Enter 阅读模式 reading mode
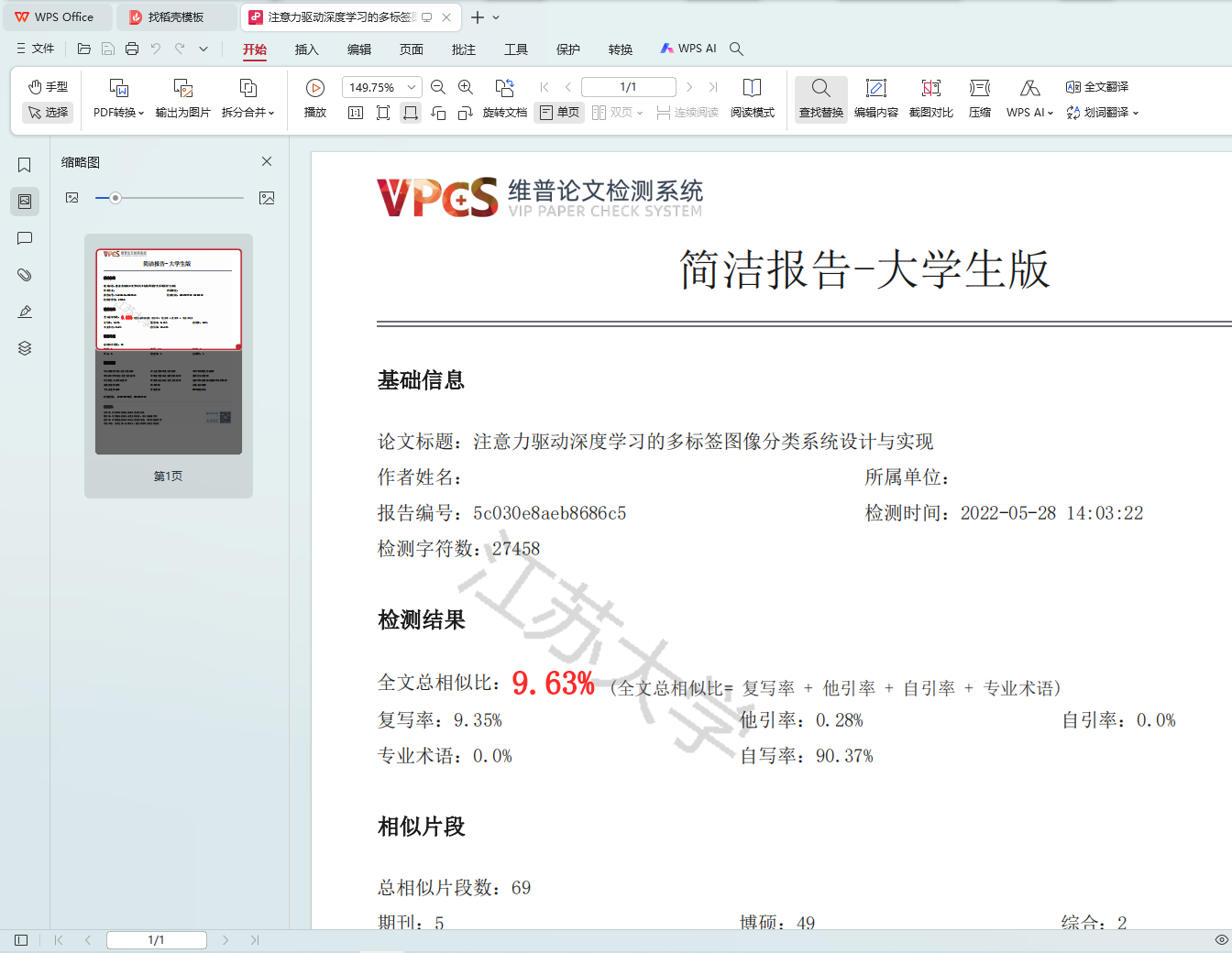Viewport: 1232px width, 953px height. point(753,99)
